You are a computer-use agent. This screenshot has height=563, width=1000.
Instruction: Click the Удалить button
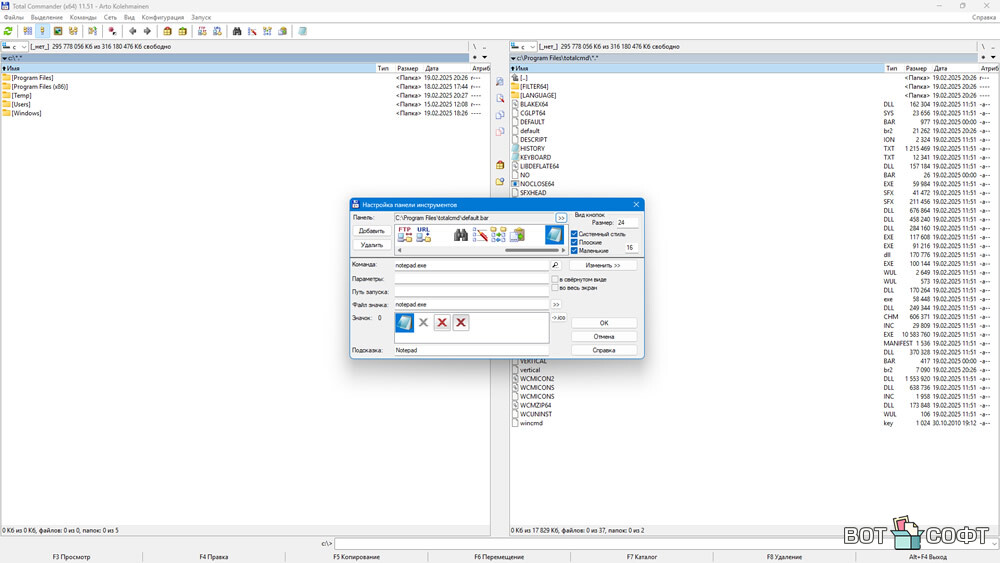[372, 245]
